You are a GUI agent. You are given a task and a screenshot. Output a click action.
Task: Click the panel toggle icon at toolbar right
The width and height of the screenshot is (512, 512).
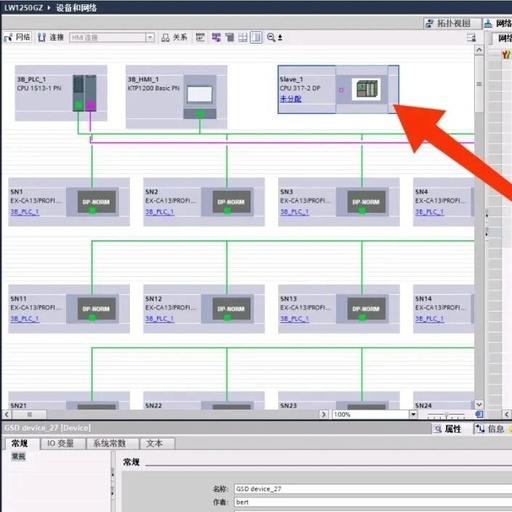[471, 38]
